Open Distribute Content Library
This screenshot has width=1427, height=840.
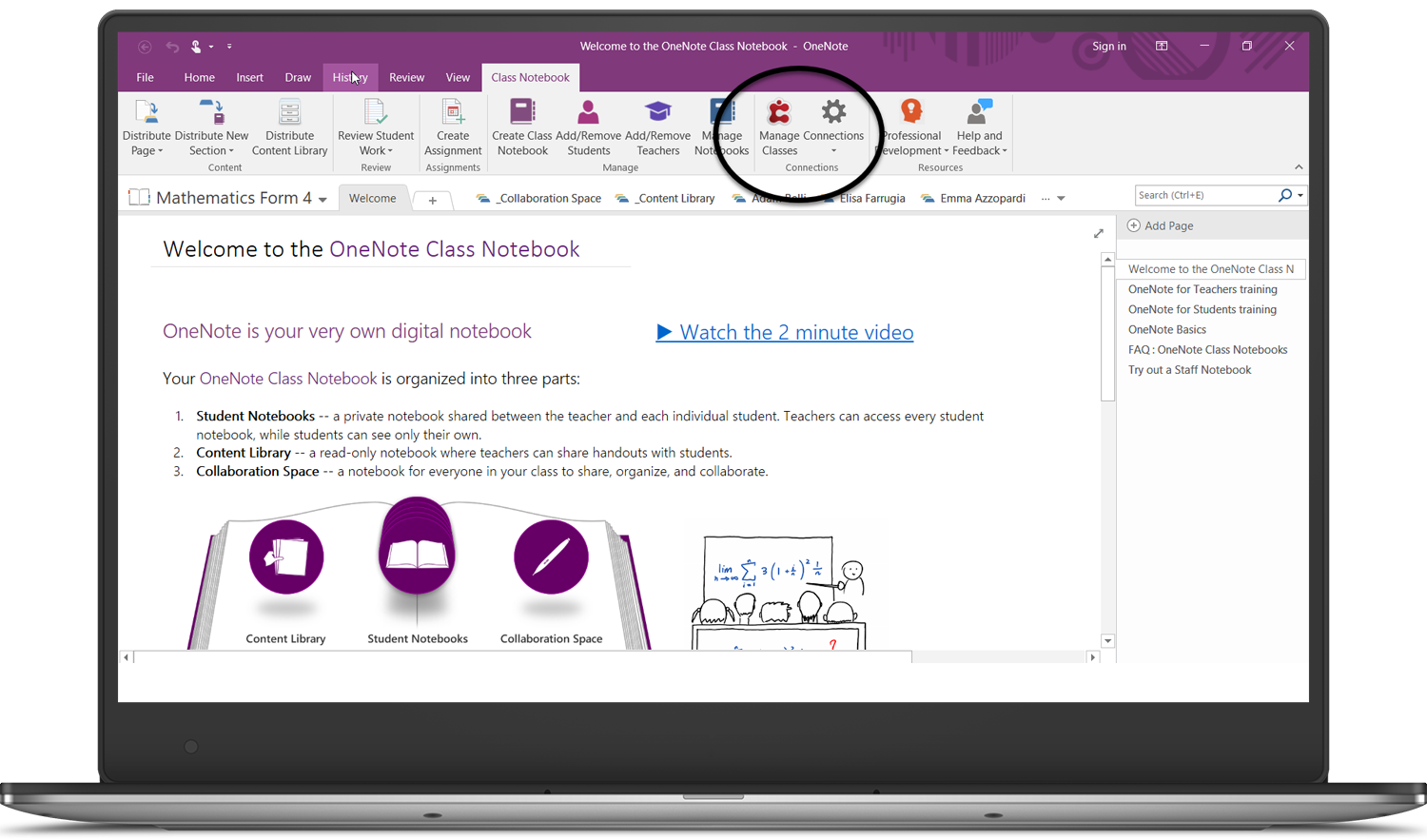(x=289, y=128)
